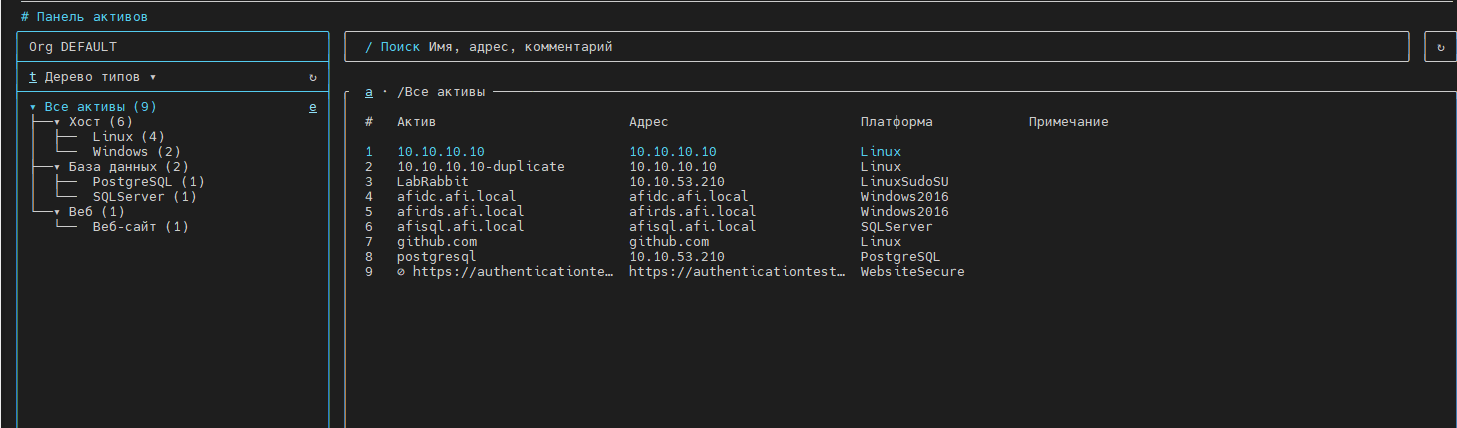Select asset afirds.afi.local

click(x=461, y=212)
